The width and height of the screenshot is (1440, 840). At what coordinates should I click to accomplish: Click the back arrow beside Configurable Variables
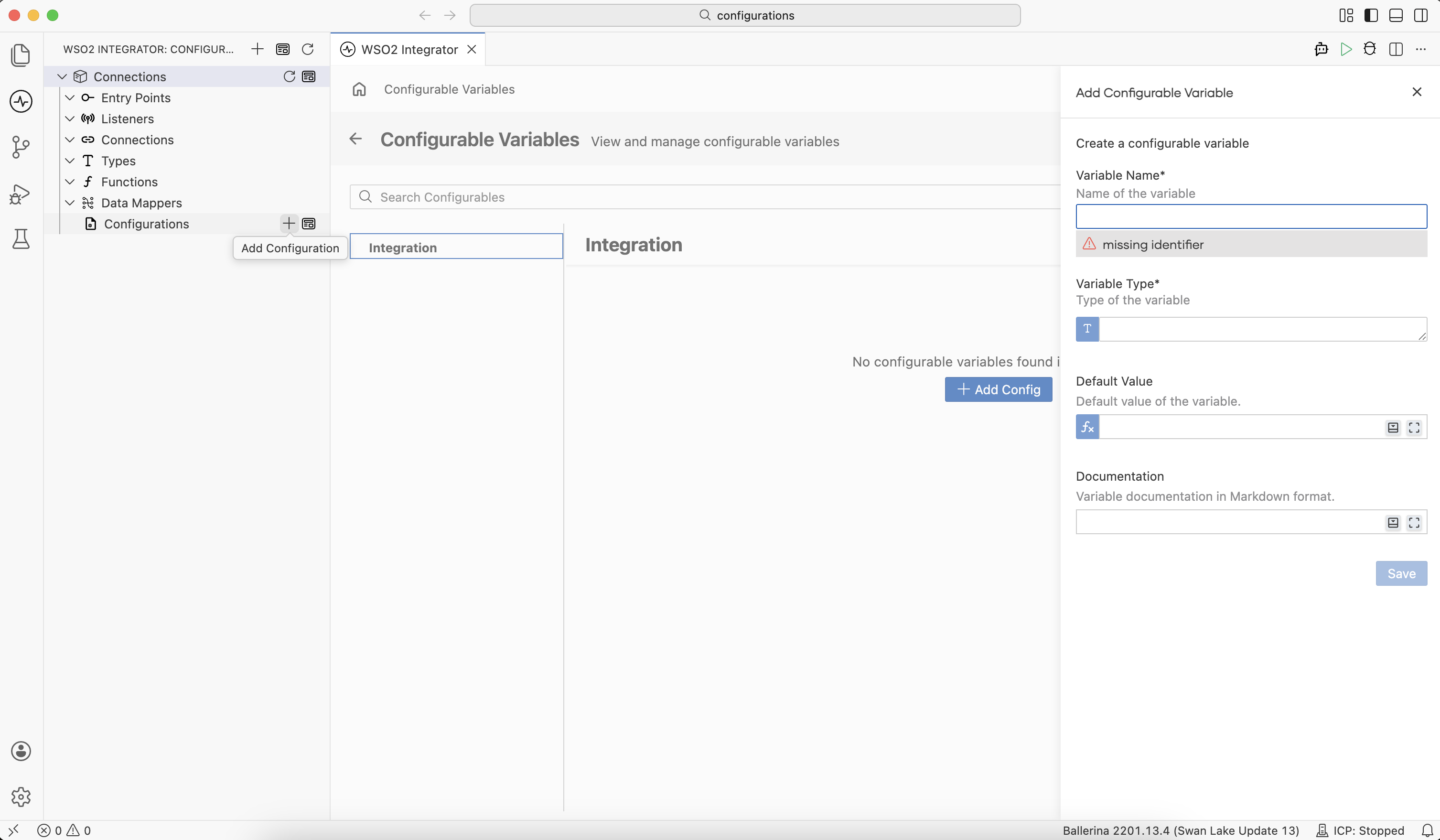pyautogui.click(x=355, y=139)
